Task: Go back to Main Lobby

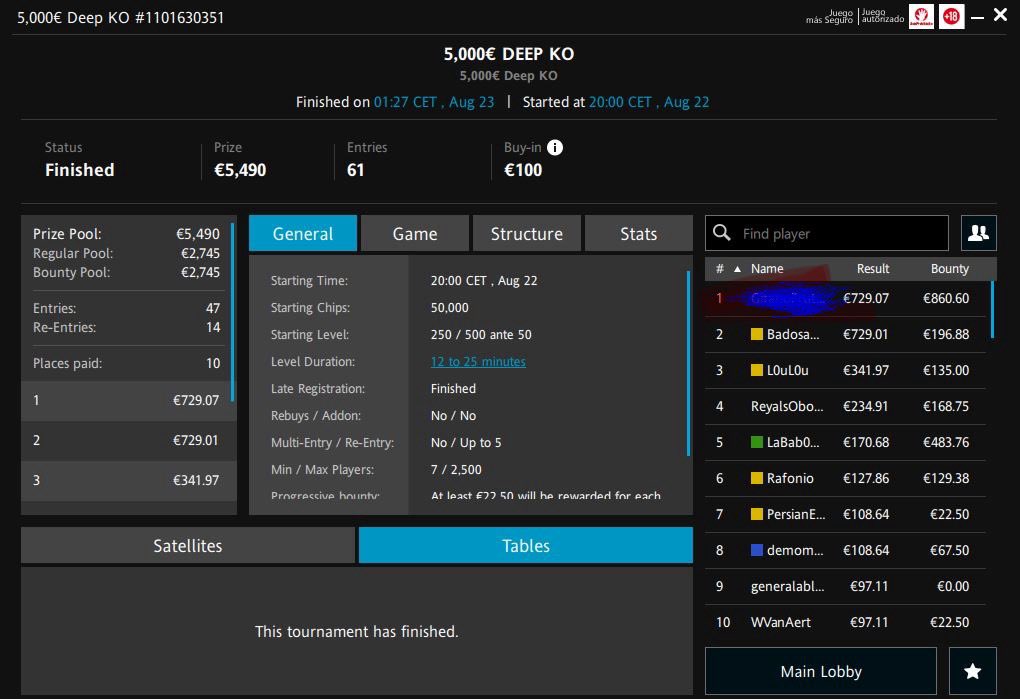Action: coord(821,671)
